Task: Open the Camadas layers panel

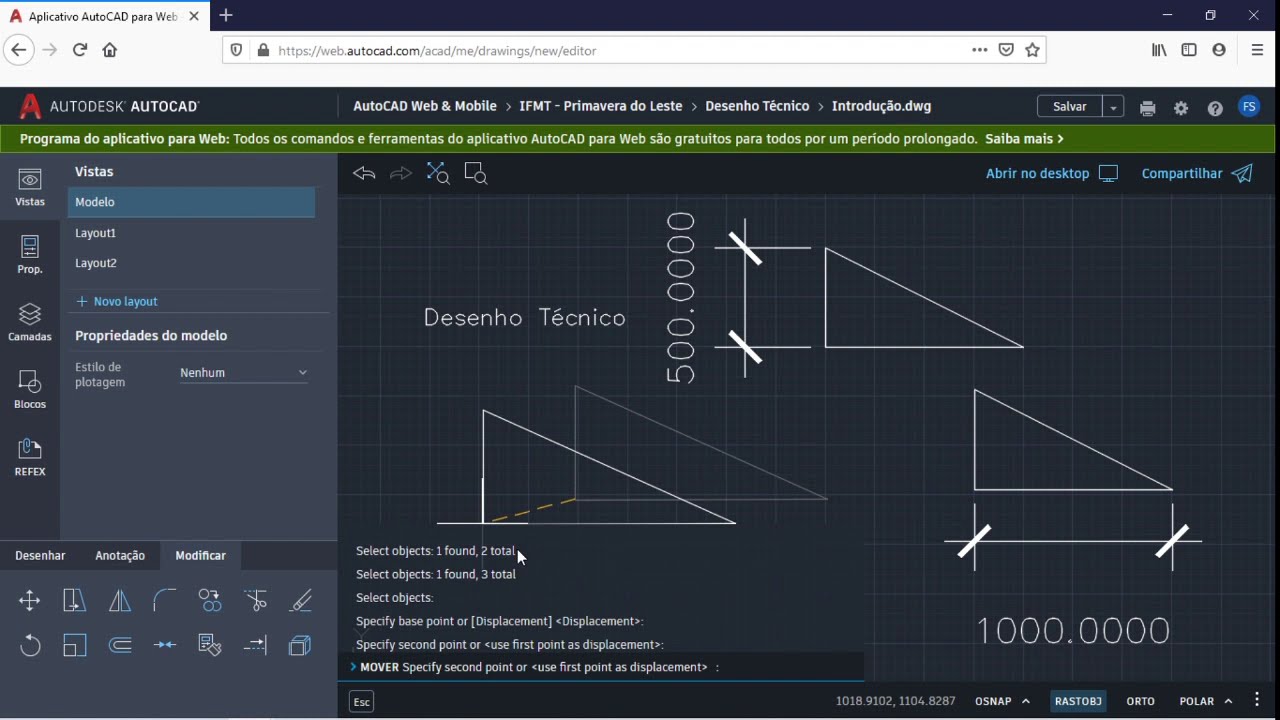Action: [30, 322]
